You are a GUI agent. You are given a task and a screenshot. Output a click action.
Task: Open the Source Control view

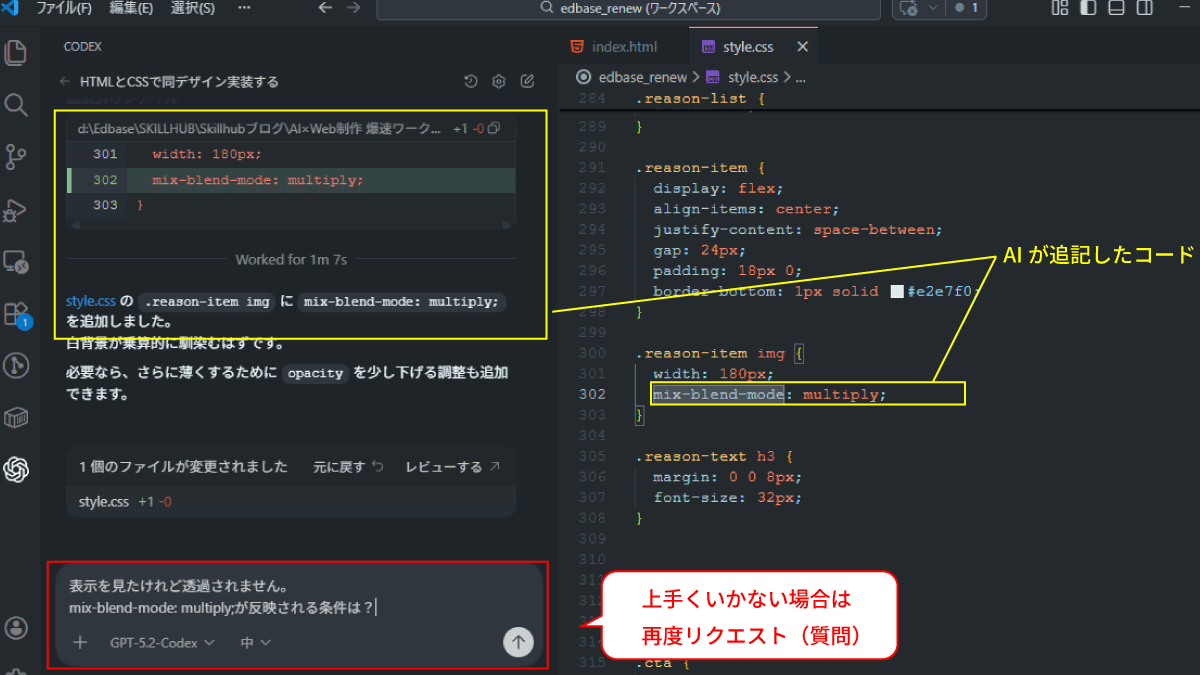pos(16,157)
